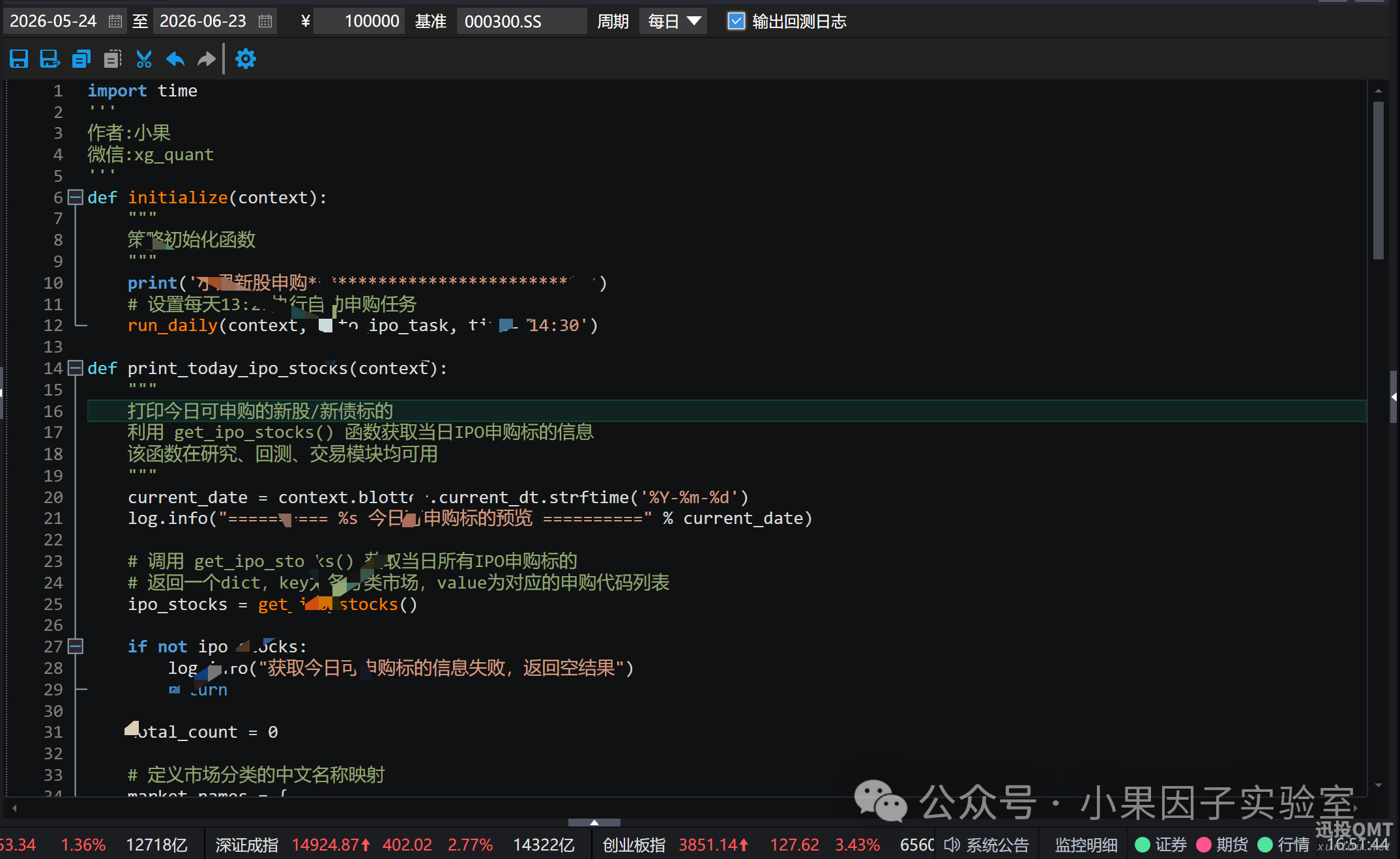
Task: Click the 'def initialize(context):' line
Action: pos(207,197)
